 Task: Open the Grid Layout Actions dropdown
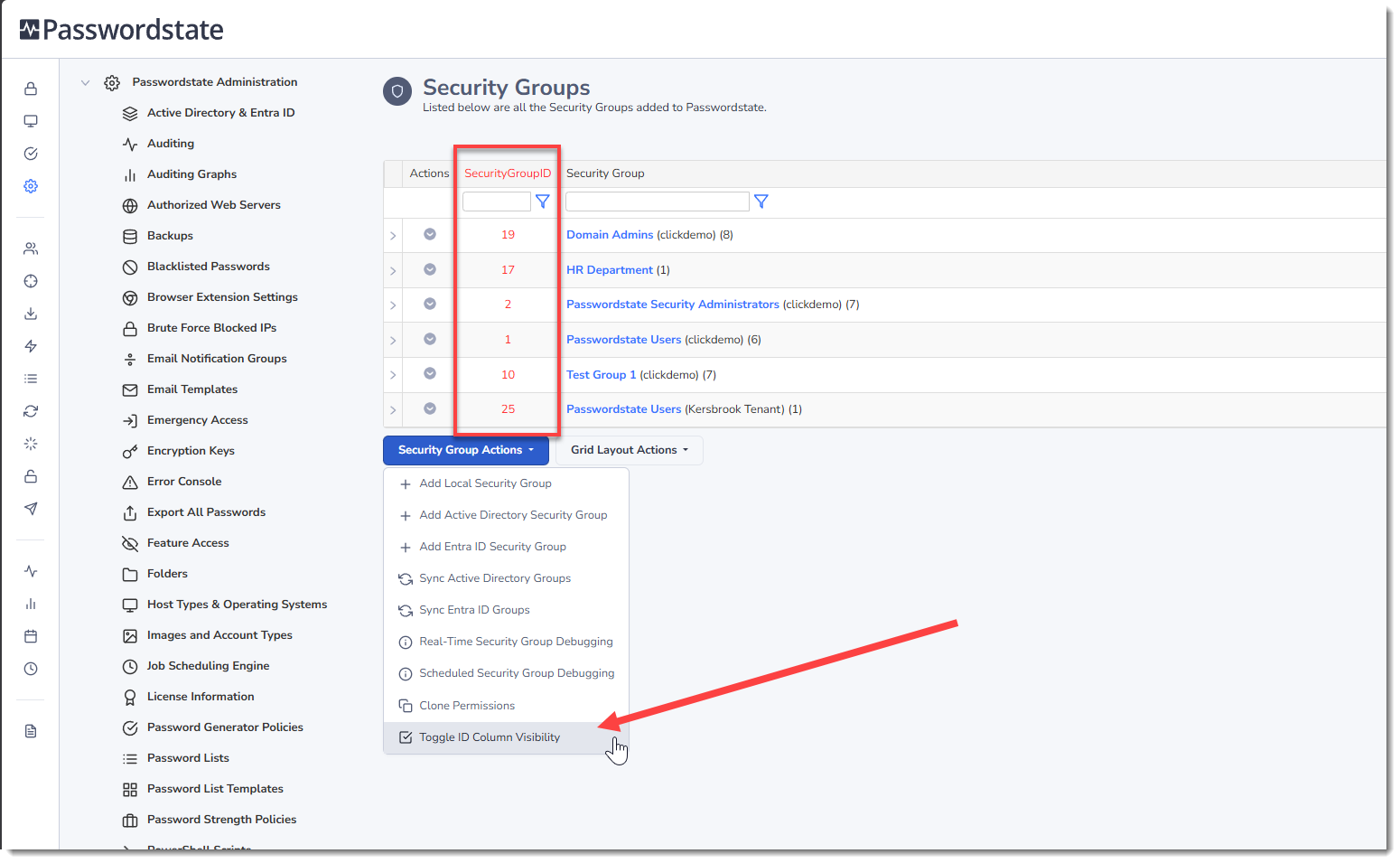630,450
